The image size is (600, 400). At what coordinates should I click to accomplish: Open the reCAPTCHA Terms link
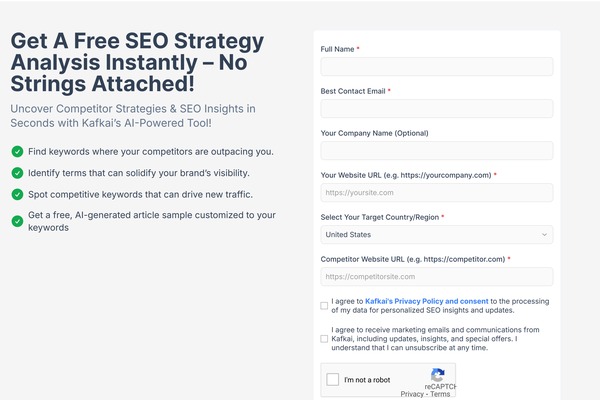point(440,394)
